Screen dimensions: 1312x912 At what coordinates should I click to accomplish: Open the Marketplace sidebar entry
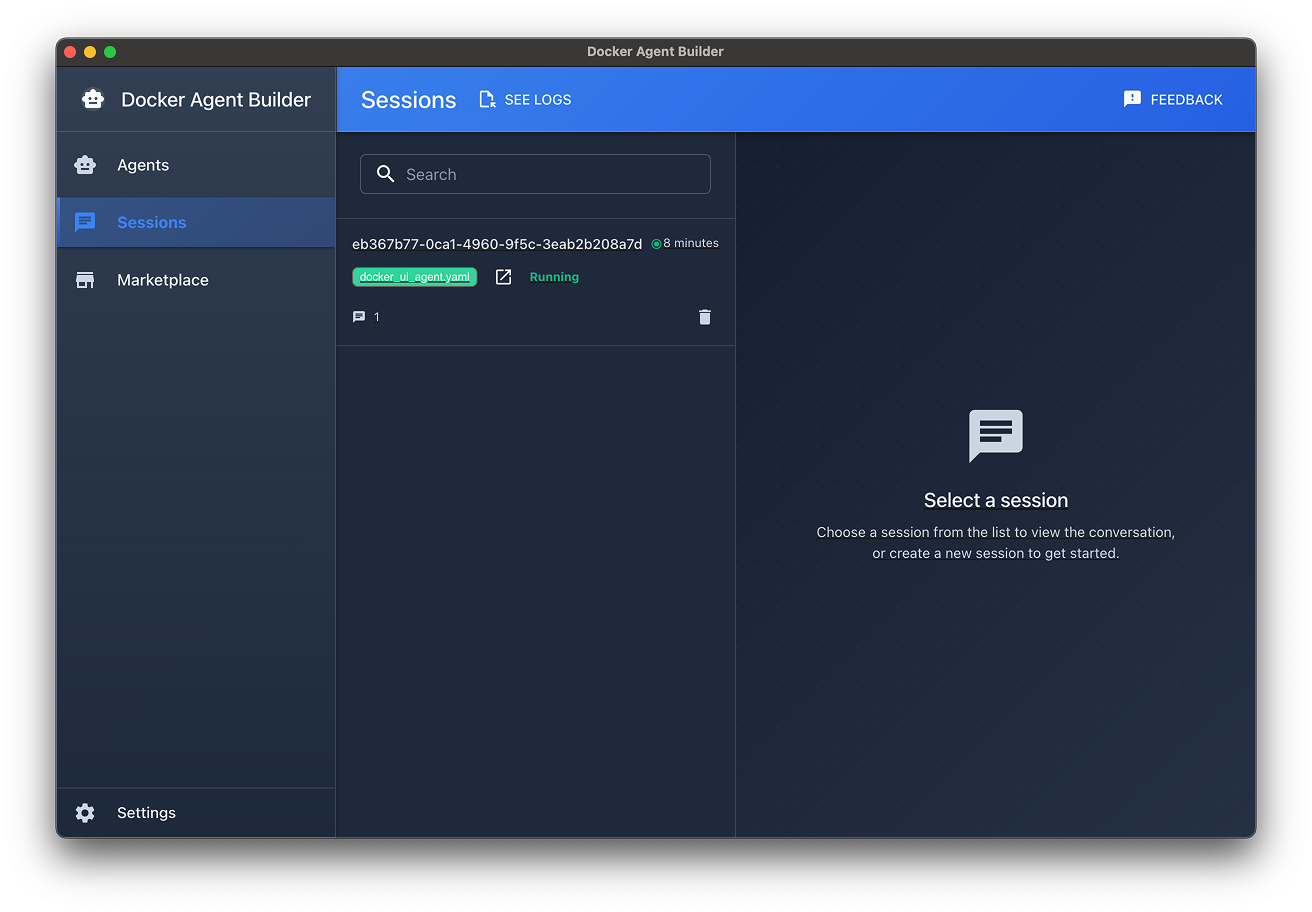click(x=162, y=280)
